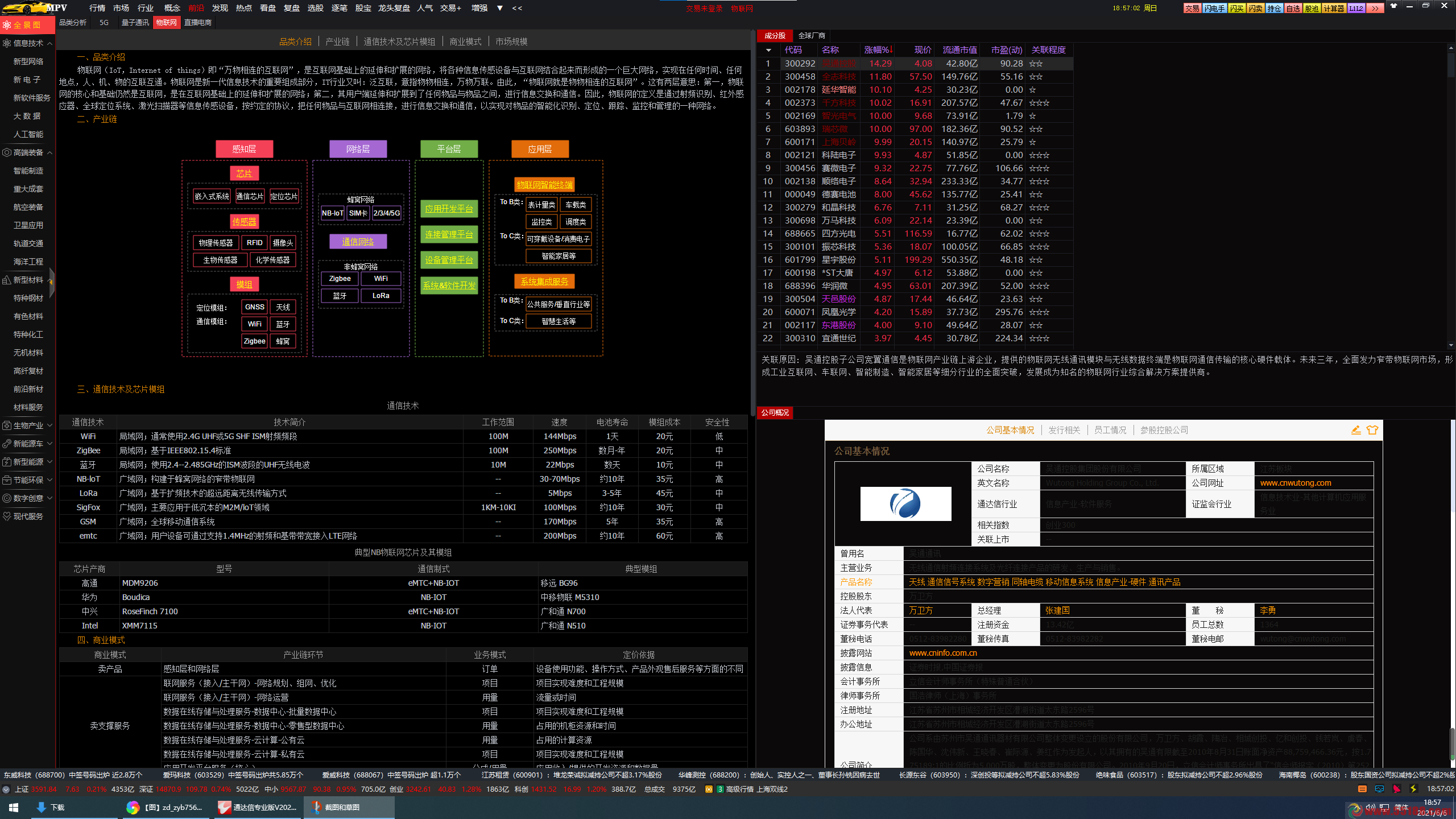The height and width of the screenshot is (819, 1456).
Task: Open the 龙头复盘 menu
Action: [394, 8]
